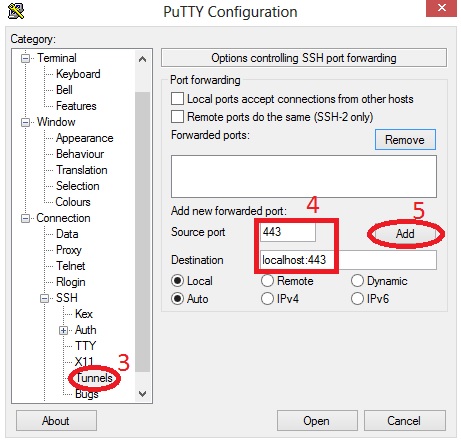
Task: Open the Telnet category
Action: (x=70, y=266)
